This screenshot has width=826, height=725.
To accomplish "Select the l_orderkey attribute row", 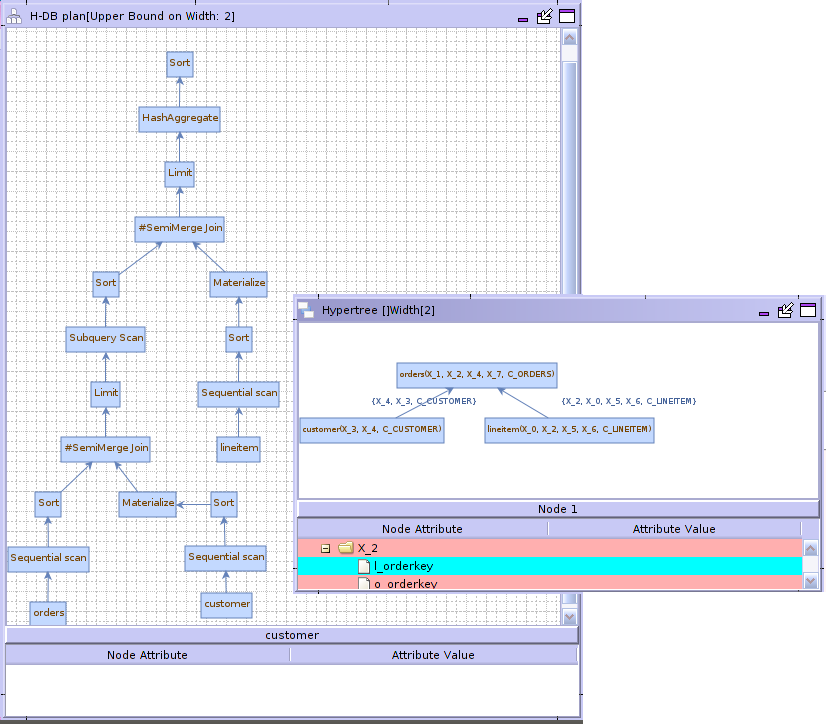I will click(x=549, y=566).
